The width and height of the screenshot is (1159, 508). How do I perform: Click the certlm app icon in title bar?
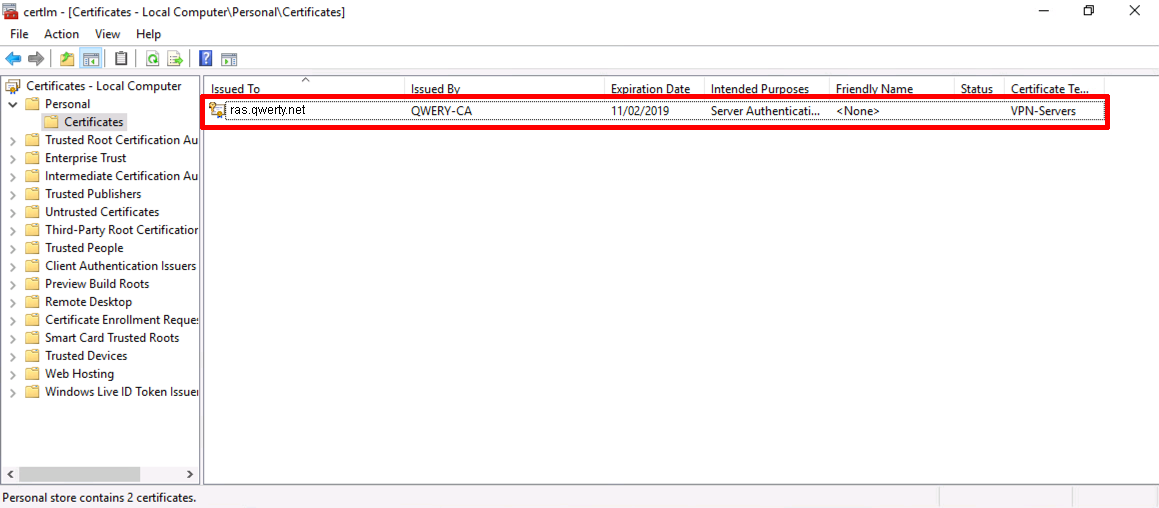(x=11, y=11)
